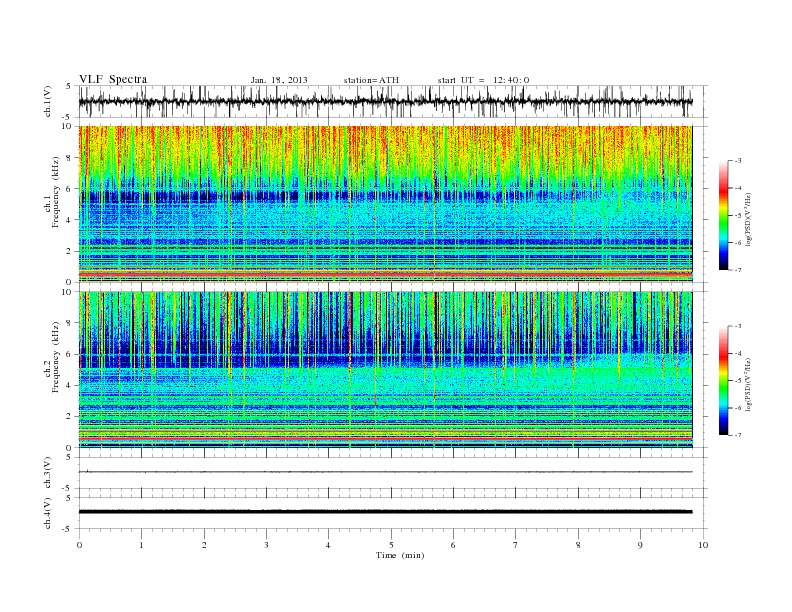Click the ch.1(V) upper tick label '5'
Image resolution: width=792 pixels, height=612 pixels.
[x=69, y=86]
